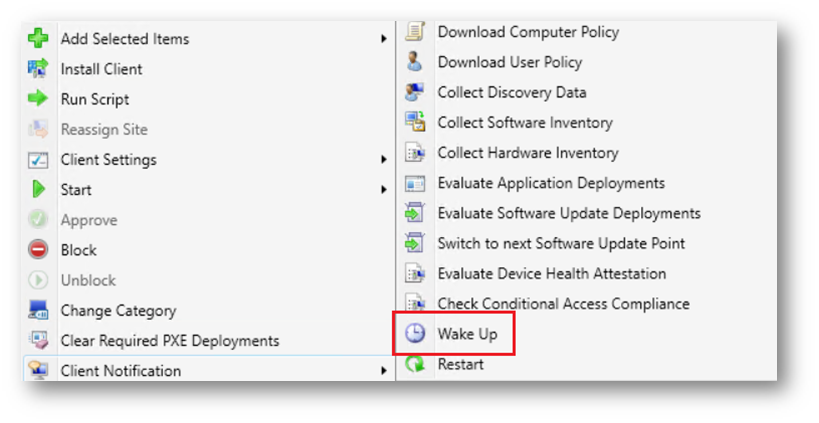Screen dimensions: 819x423
Task: Choose Check Conditional Access Compliance
Action: coord(564,303)
